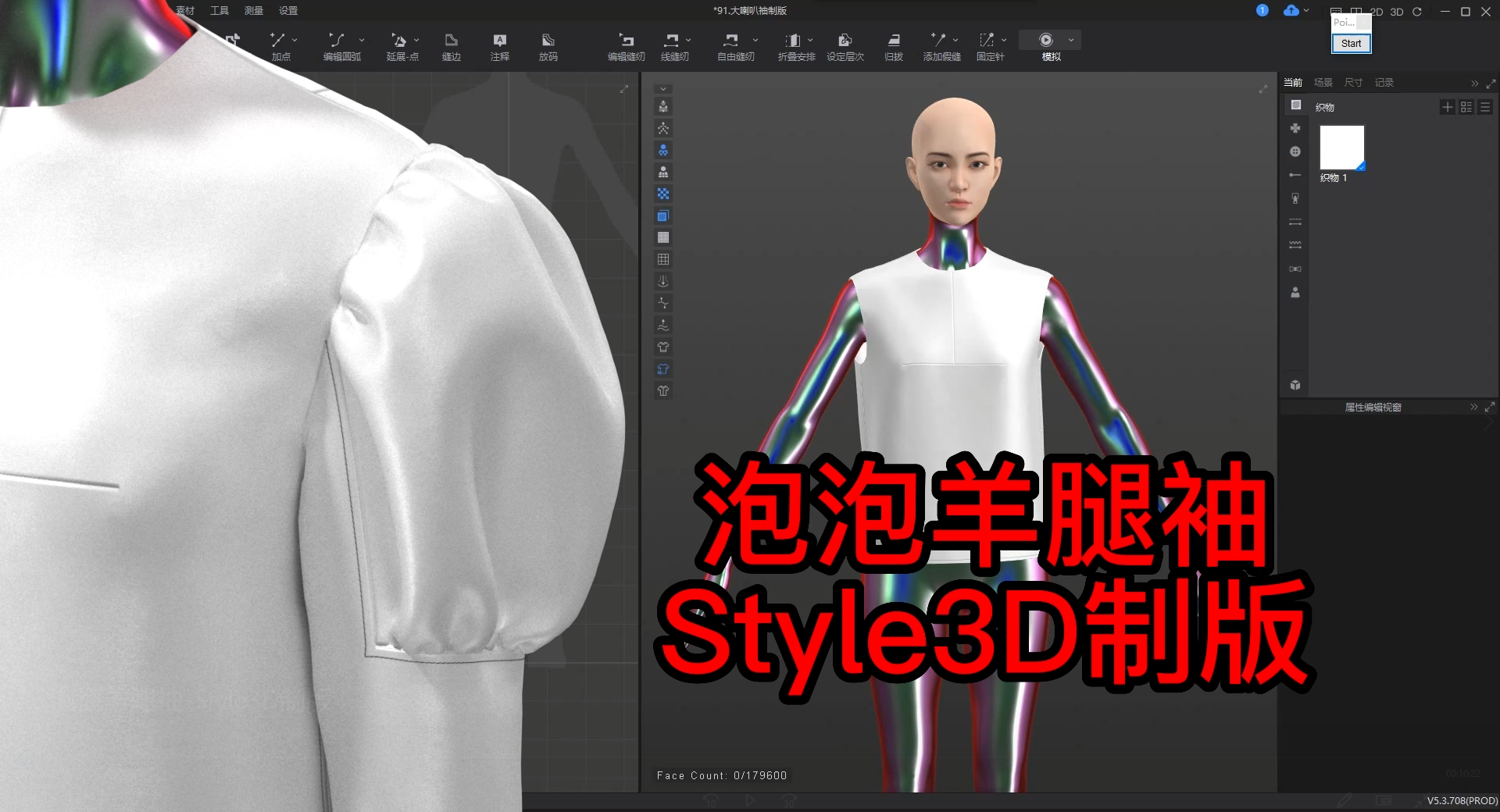Switch fabric list to list view
Screen dimensions: 1500x812
pos(1485,108)
